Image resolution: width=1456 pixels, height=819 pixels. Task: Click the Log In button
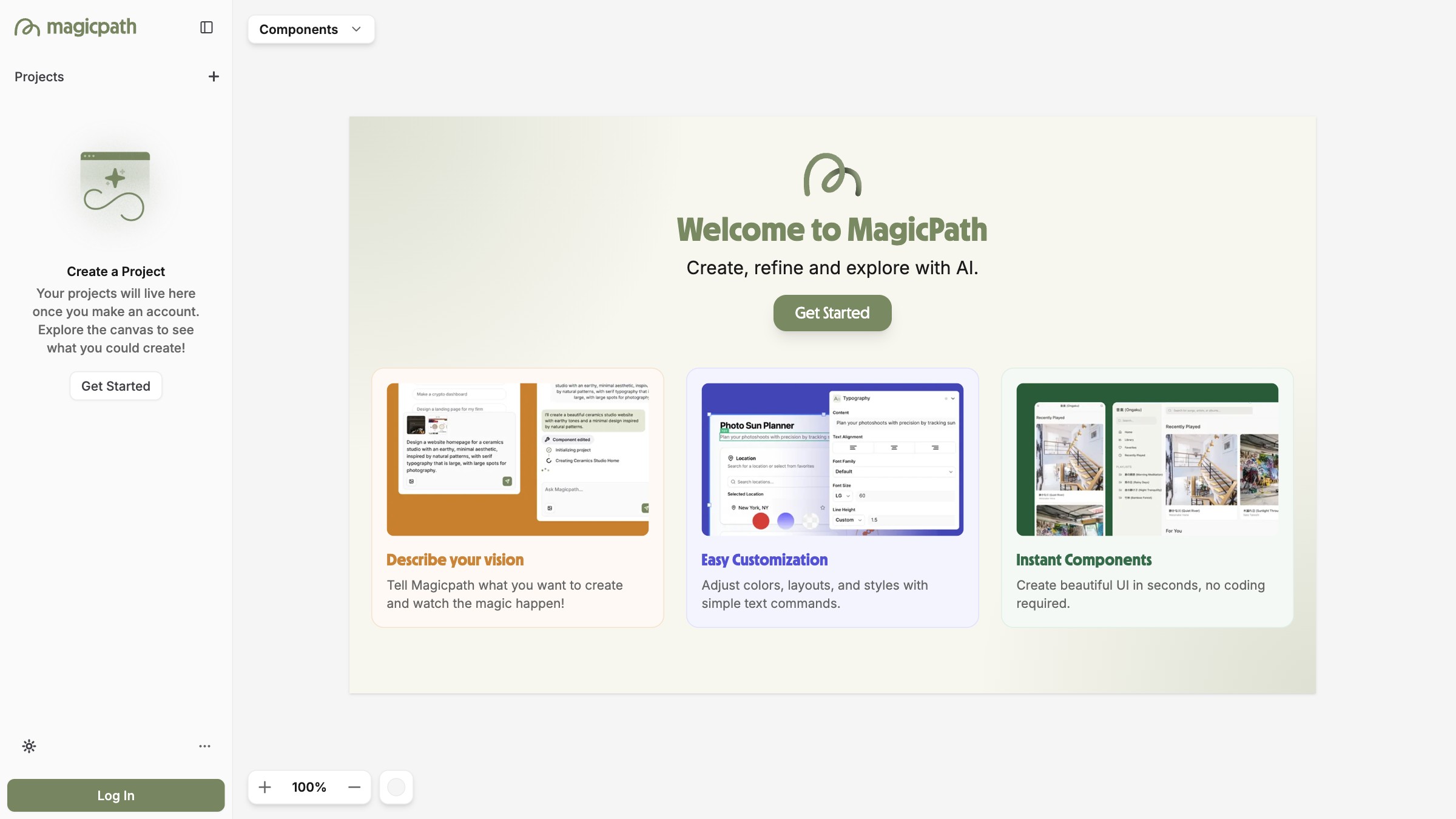pos(116,795)
